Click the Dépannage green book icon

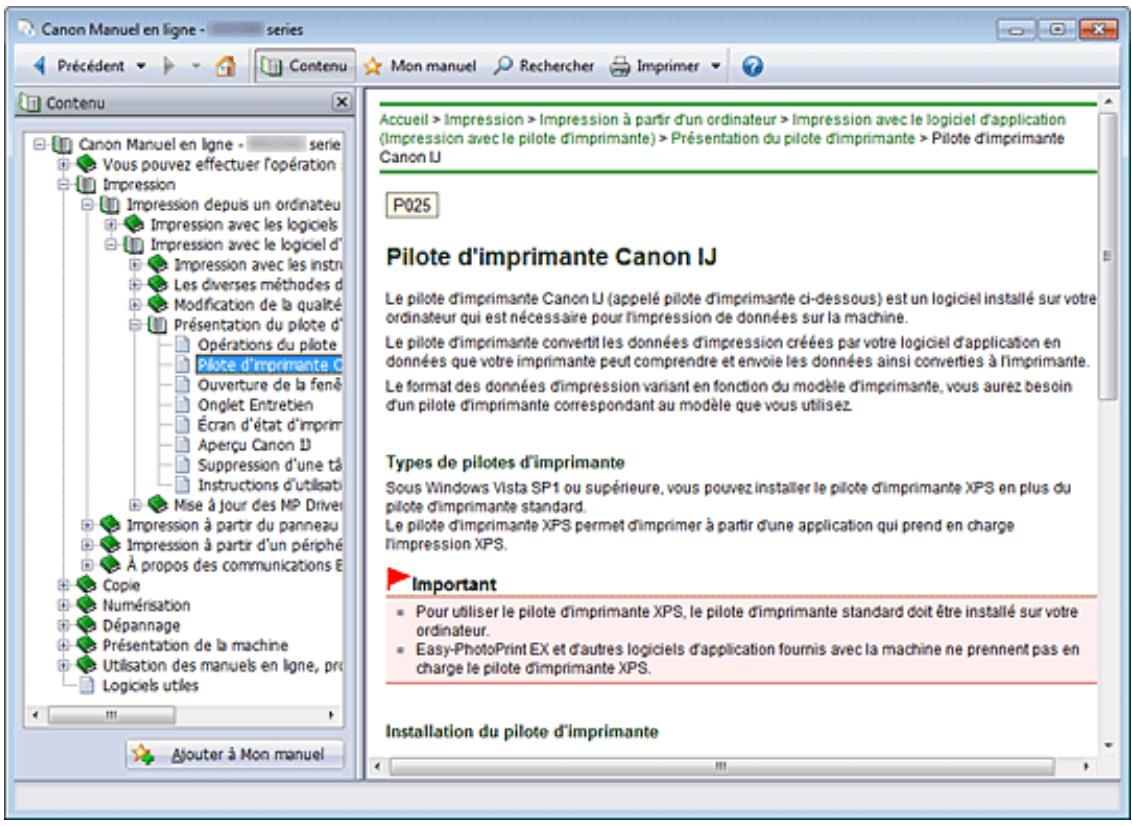click(x=86, y=625)
